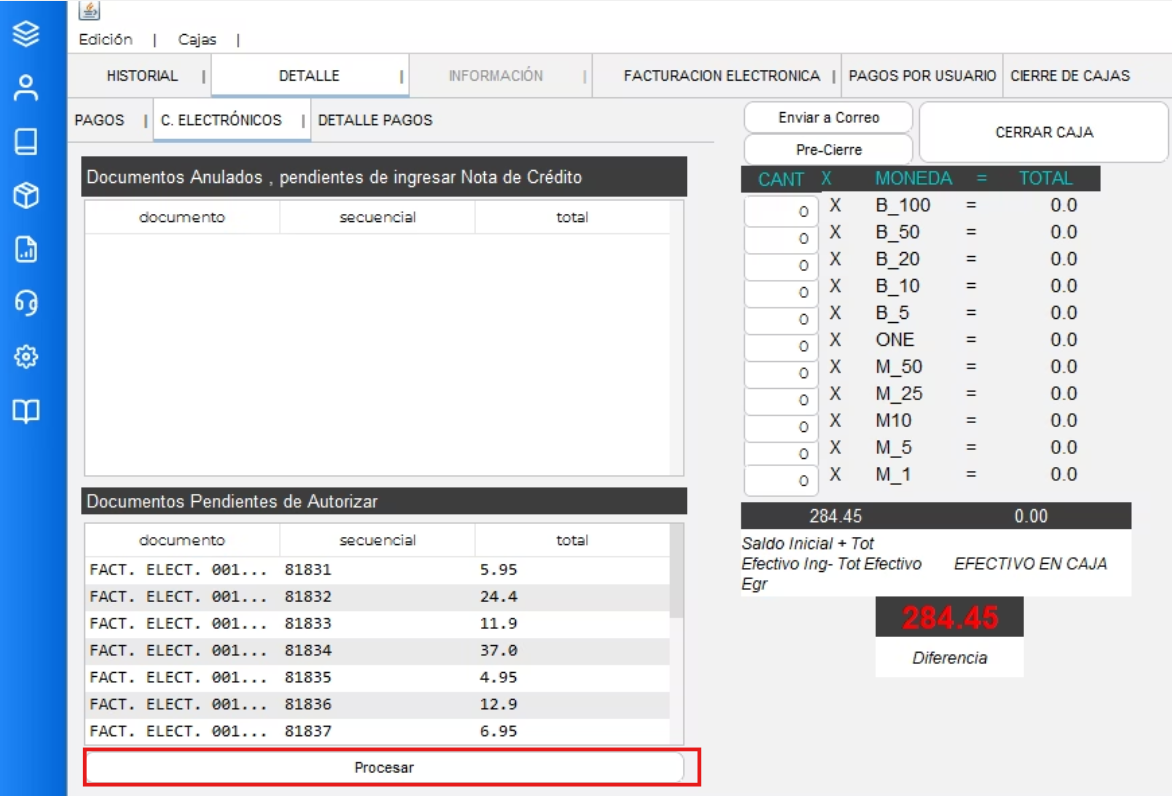Image resolution: width=1172 pixels, height=796 pixels.
Task: Go to the CIERRE DE CAJAS tab
Action: [1070, 76]
